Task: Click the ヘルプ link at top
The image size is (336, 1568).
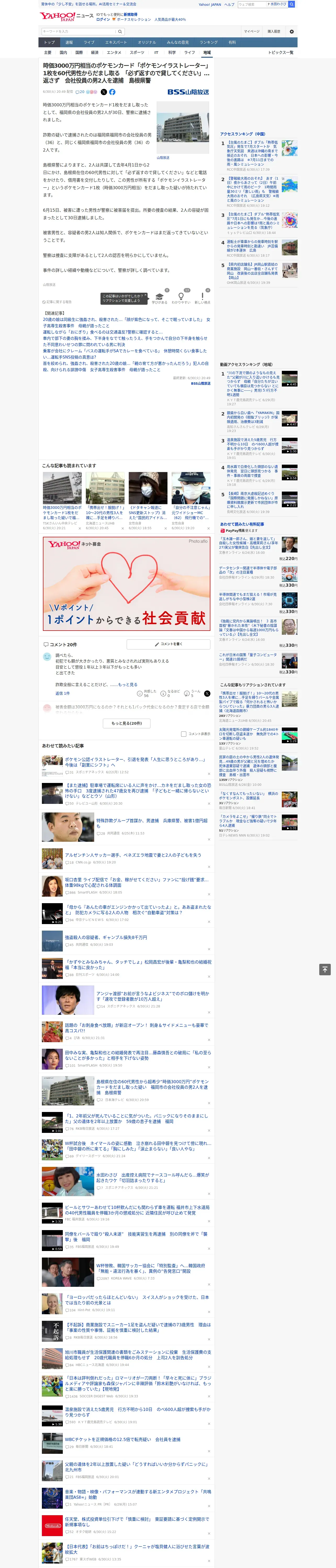Action: tap(229, 4)
